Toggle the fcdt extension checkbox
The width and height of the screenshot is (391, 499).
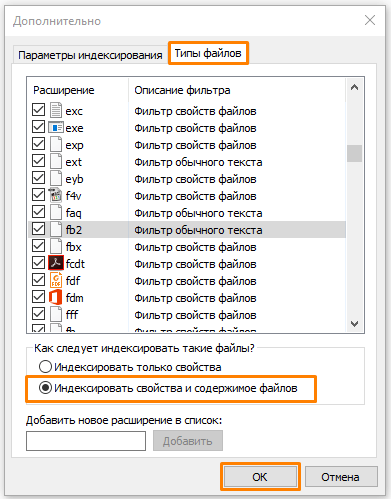pos(38,262)
